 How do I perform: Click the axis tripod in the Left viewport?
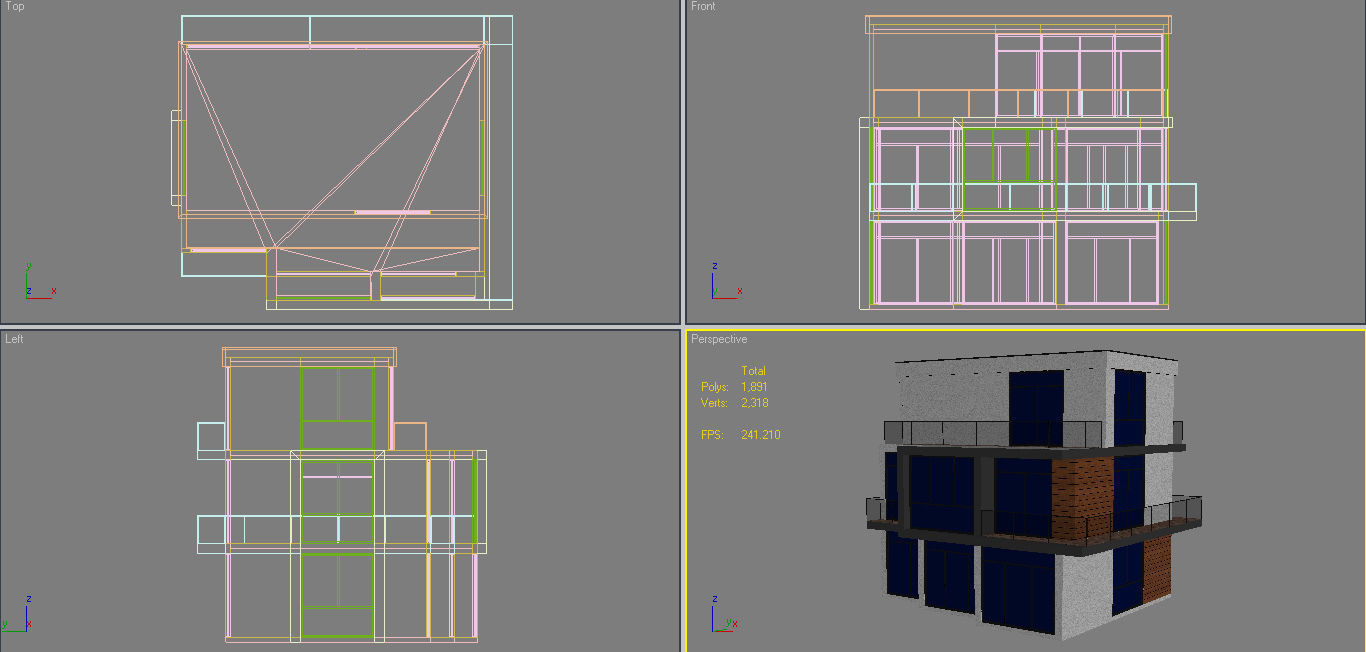point(16,612)
